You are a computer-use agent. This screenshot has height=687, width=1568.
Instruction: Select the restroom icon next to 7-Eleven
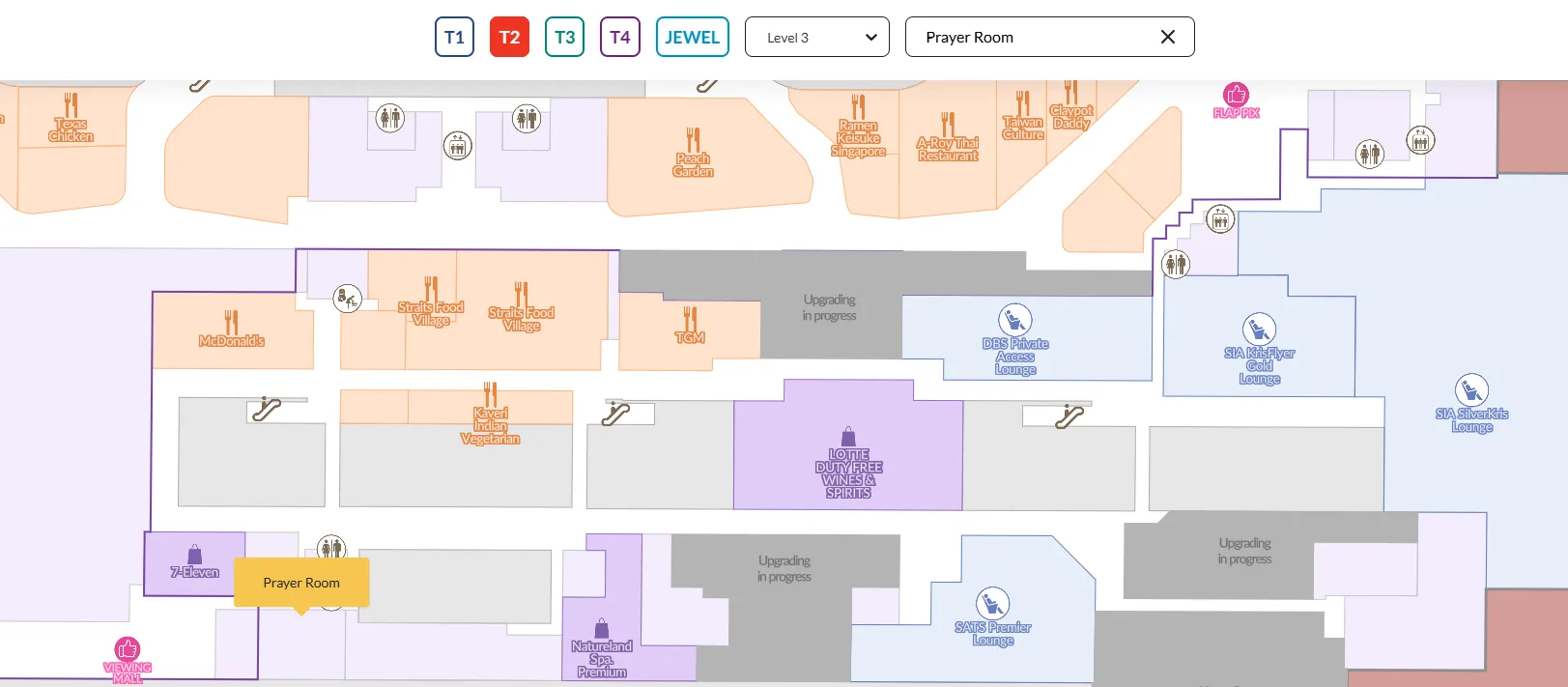click(331, 549)
